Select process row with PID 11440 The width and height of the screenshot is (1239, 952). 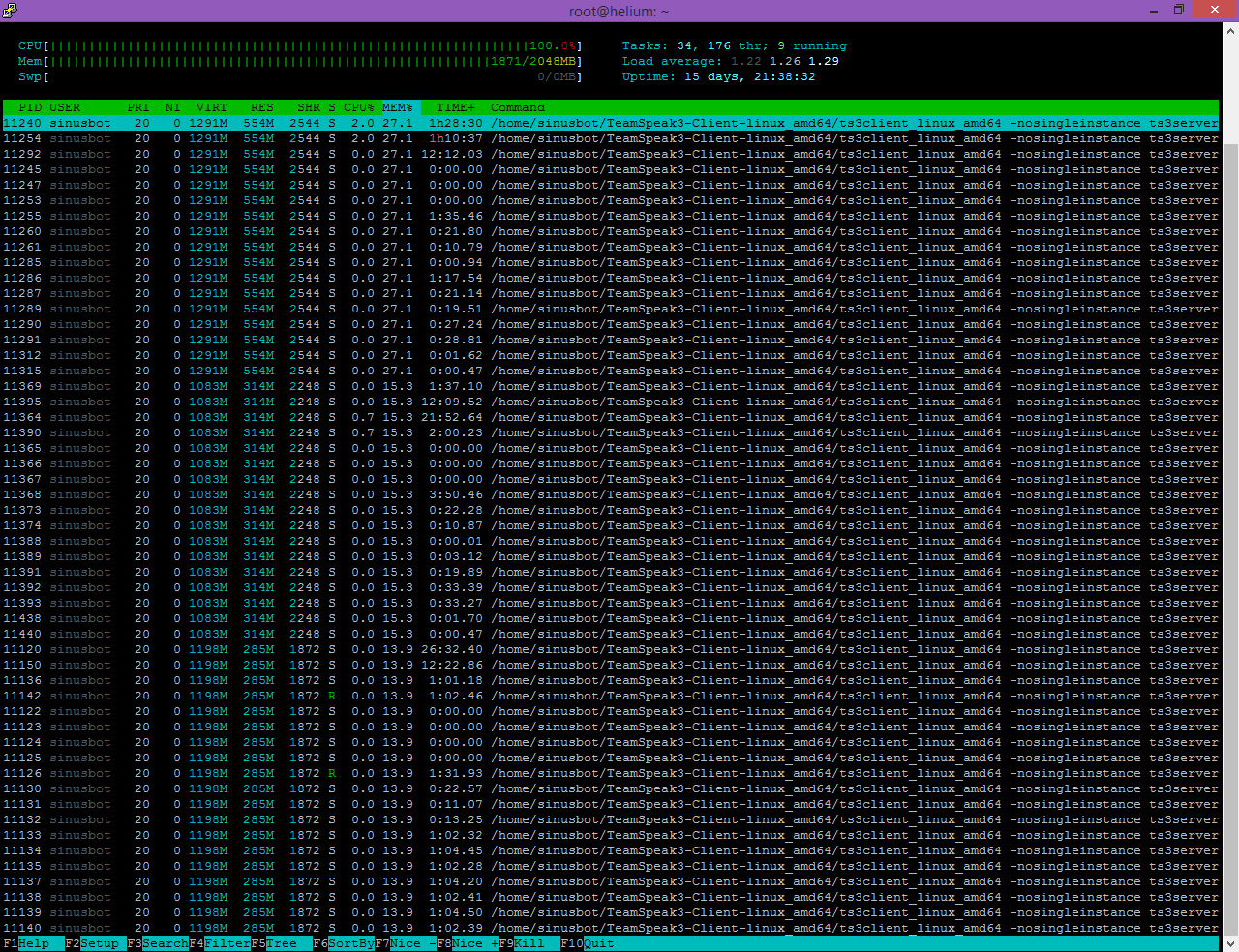tap(611, 634)
